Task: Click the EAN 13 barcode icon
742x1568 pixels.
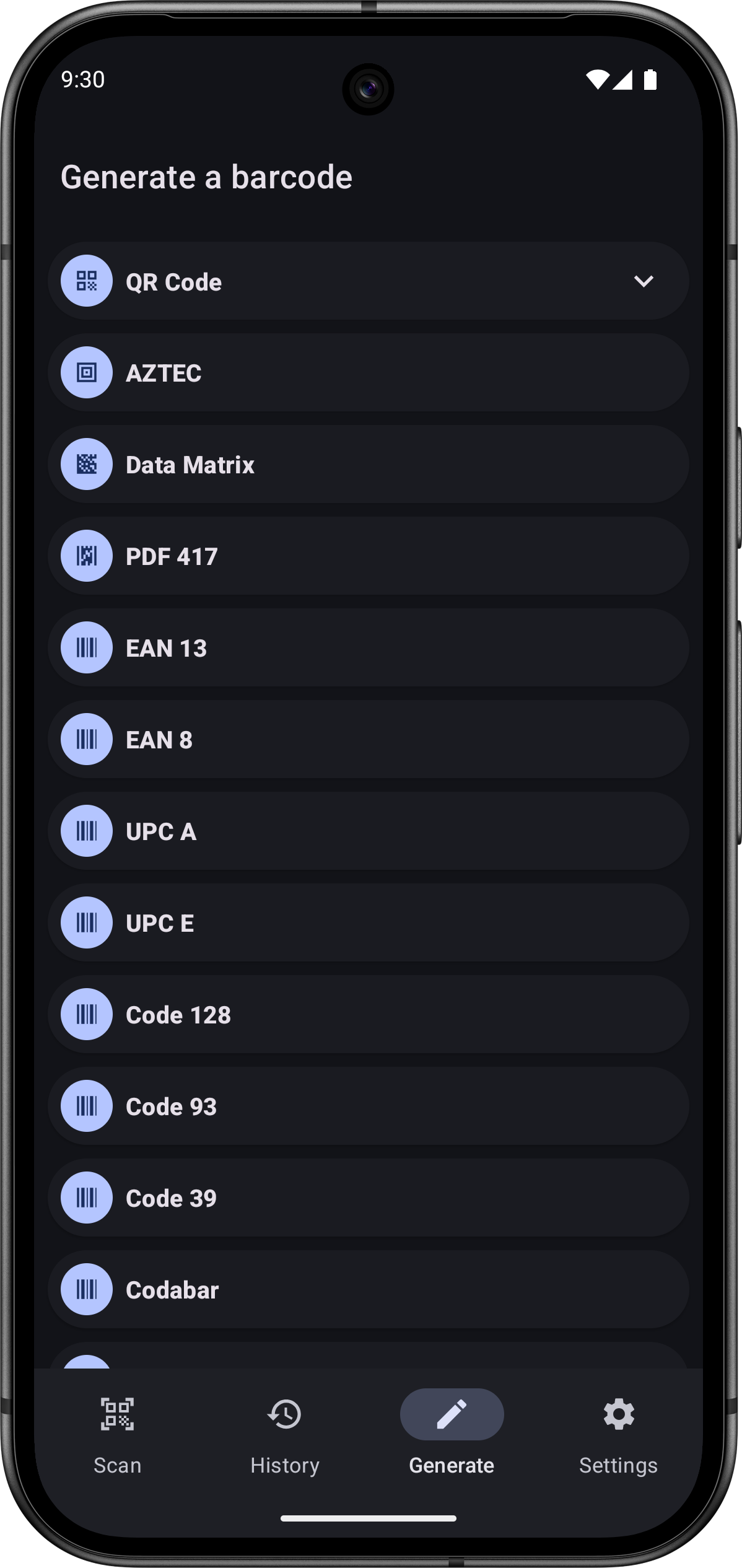Action: point(87,648)
